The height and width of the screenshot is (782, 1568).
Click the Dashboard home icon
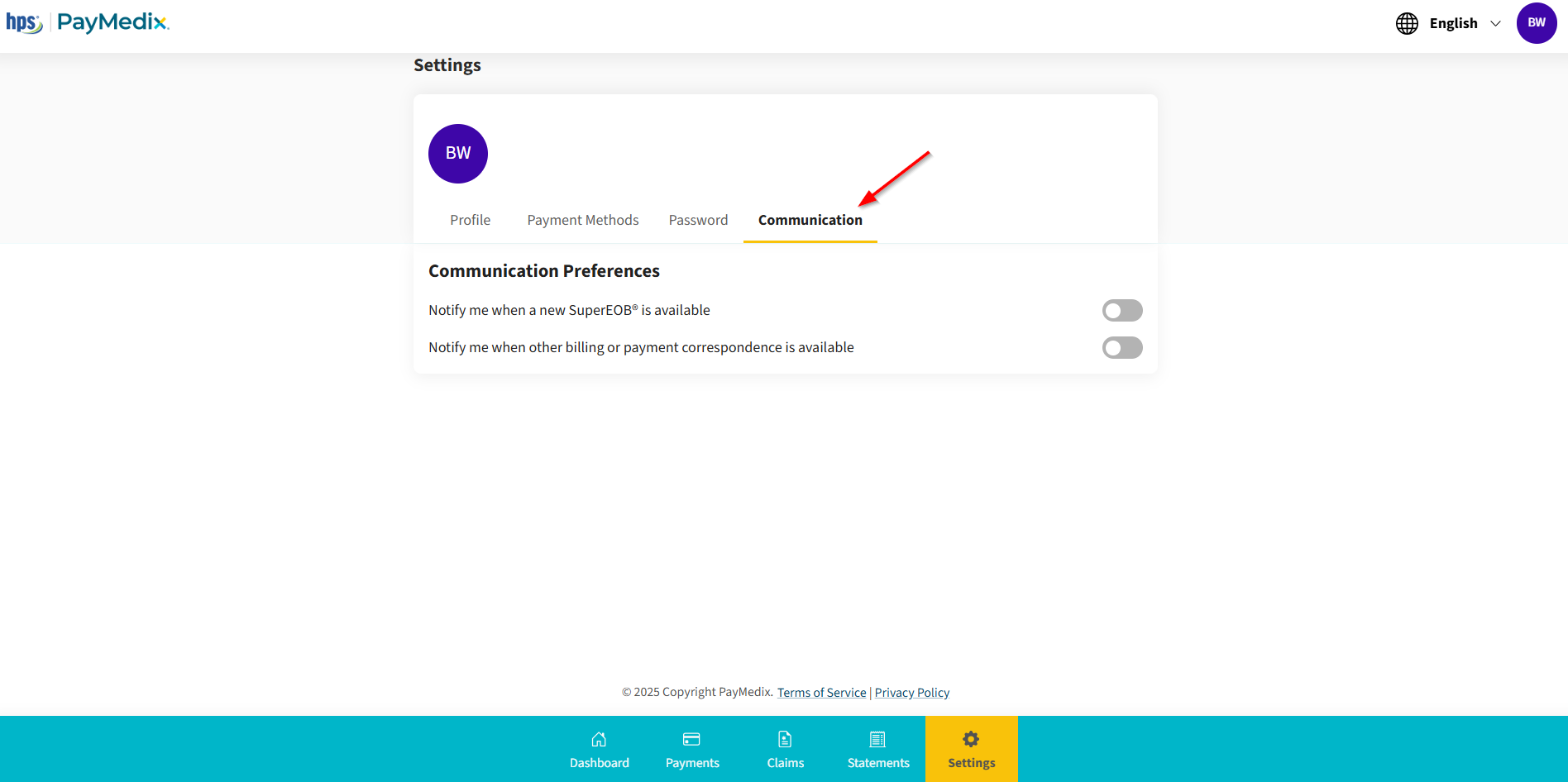click(599, 739)
